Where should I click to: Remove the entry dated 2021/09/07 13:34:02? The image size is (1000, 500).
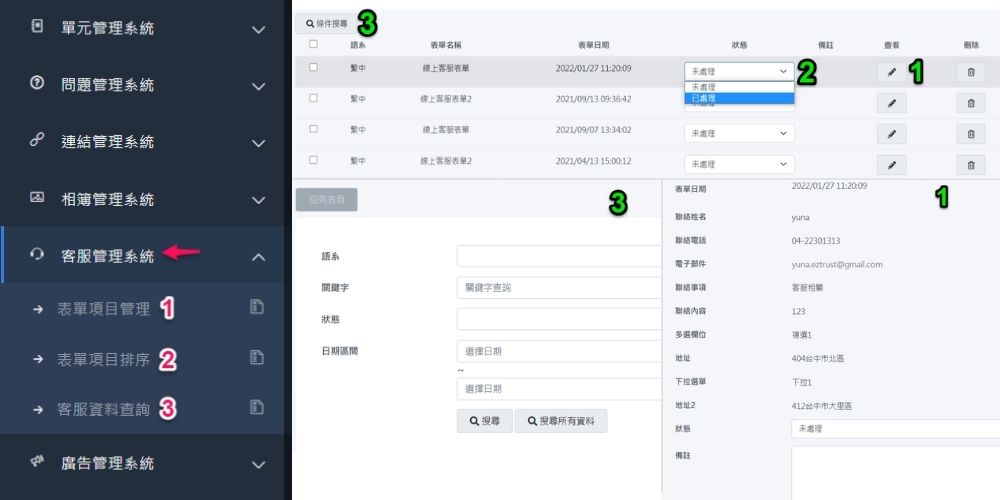pos(971,134)
